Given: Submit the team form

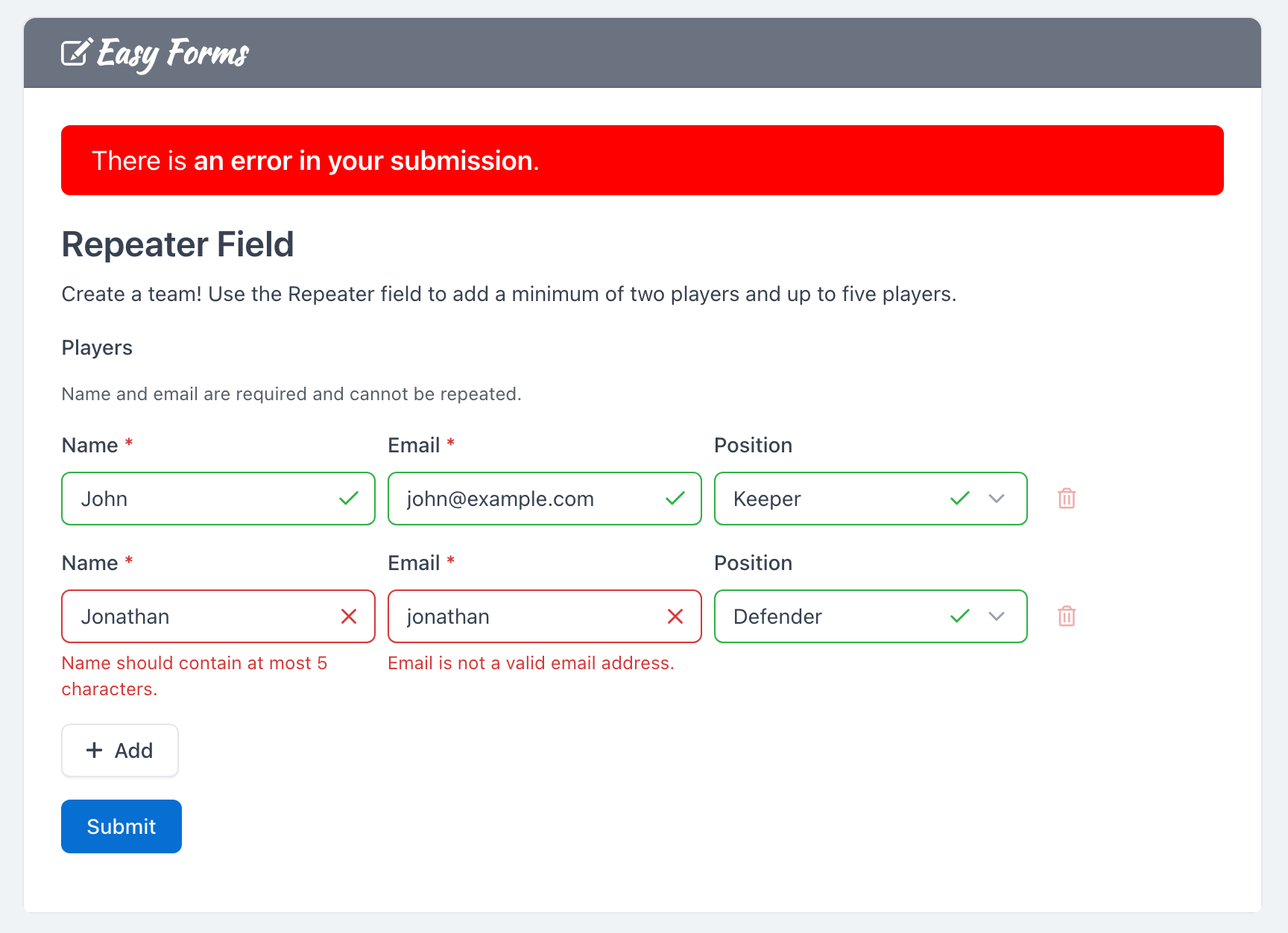Looking at the screenshot, I should point(121,826).
